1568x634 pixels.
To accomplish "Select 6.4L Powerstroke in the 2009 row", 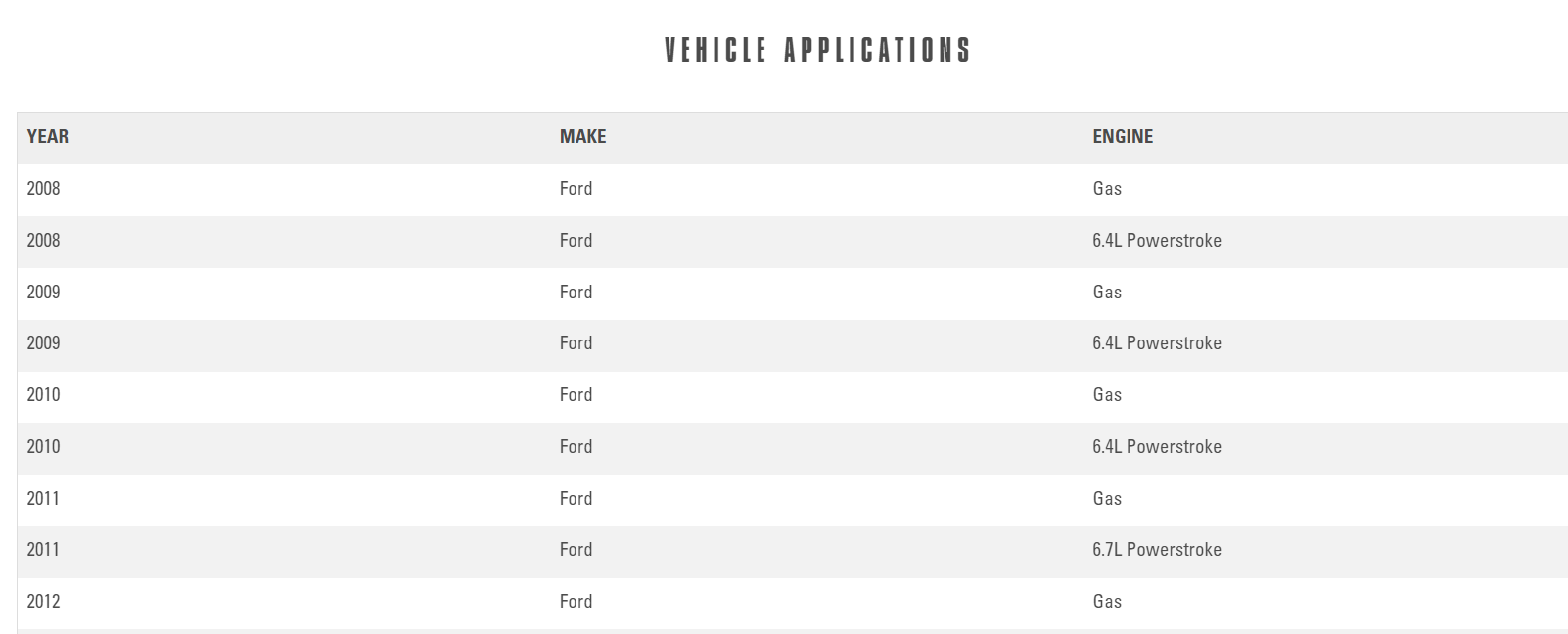I will 1157,343.
